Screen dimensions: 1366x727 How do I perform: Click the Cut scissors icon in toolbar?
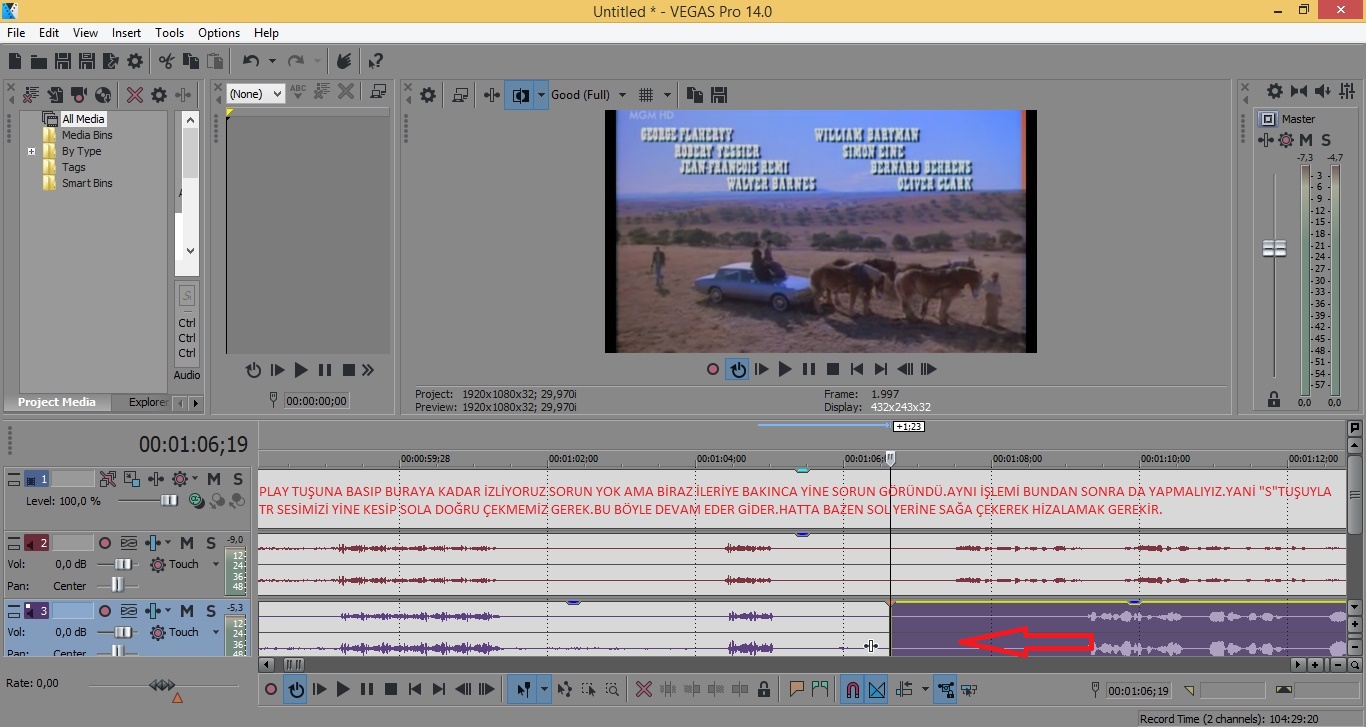point(167,61)
